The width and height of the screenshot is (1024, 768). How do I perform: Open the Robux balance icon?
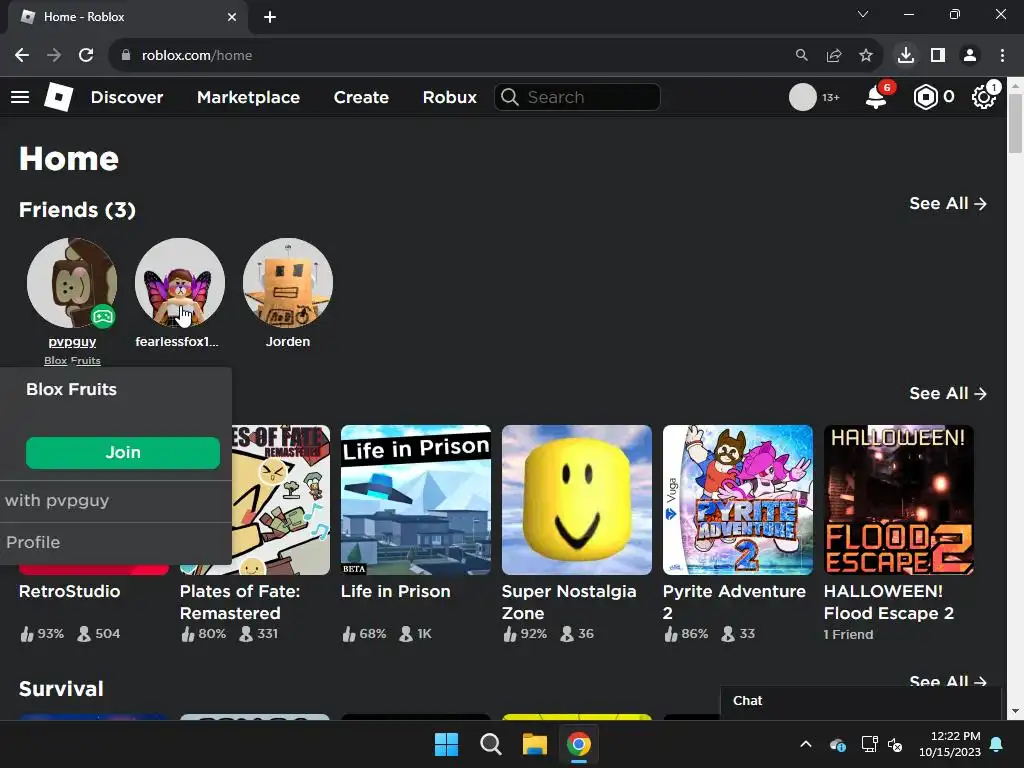tap(925, 97)
